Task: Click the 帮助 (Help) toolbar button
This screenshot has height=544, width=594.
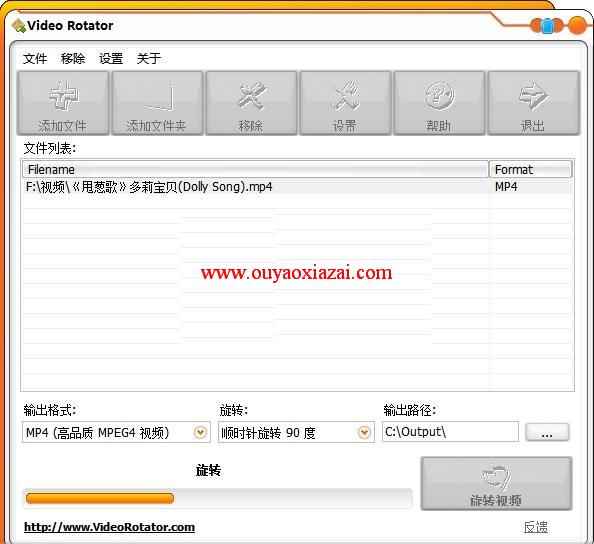Action: point(439,103)
